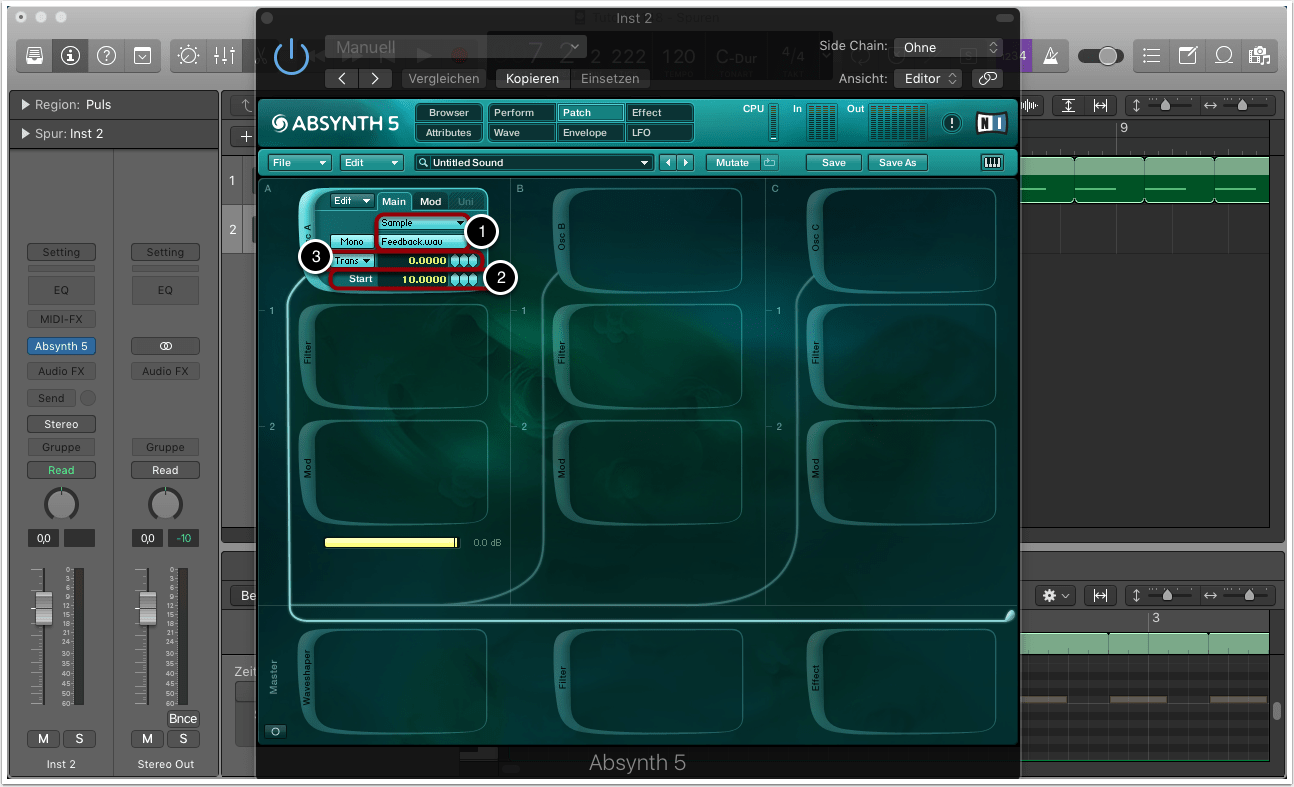Open the Manuell preset dropdown
Image resolution: width=1294 pixels, height=787 pixels.
tap(455, 48)
